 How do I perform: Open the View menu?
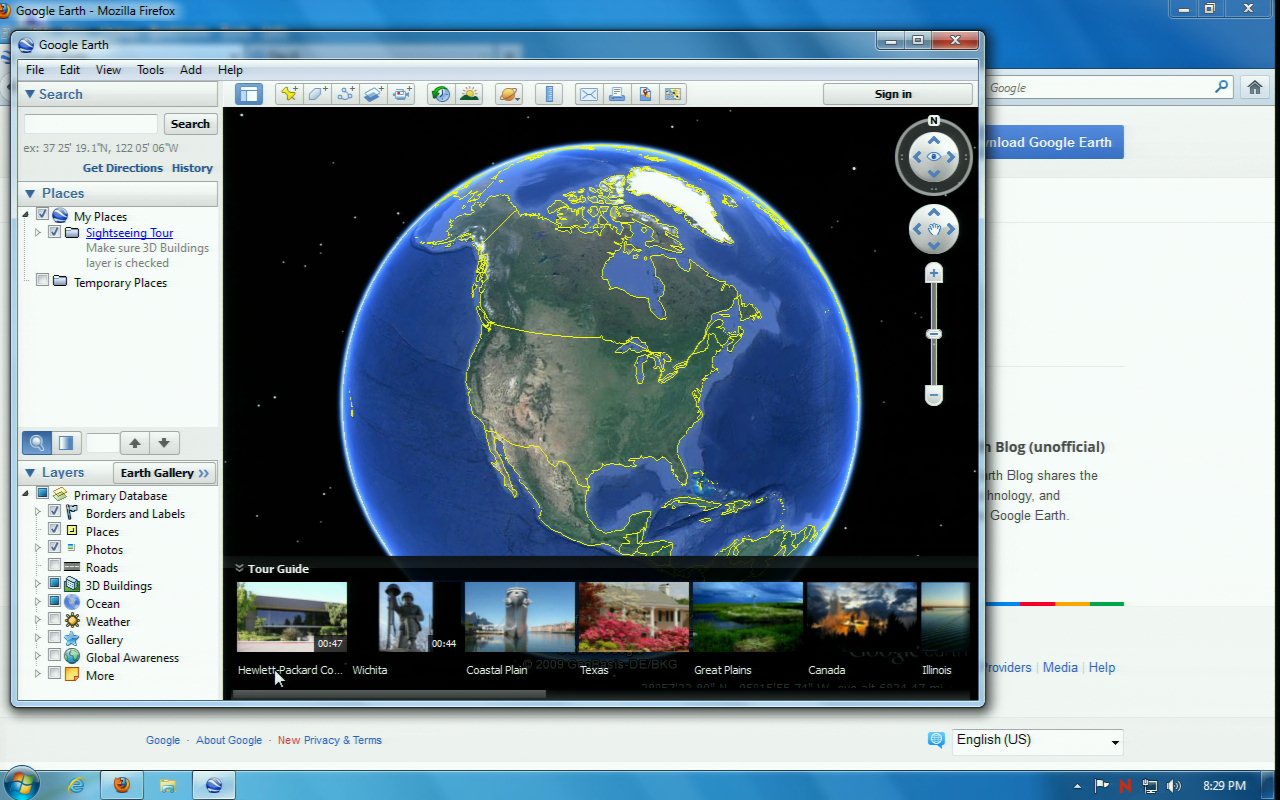(x=108, y=70)
